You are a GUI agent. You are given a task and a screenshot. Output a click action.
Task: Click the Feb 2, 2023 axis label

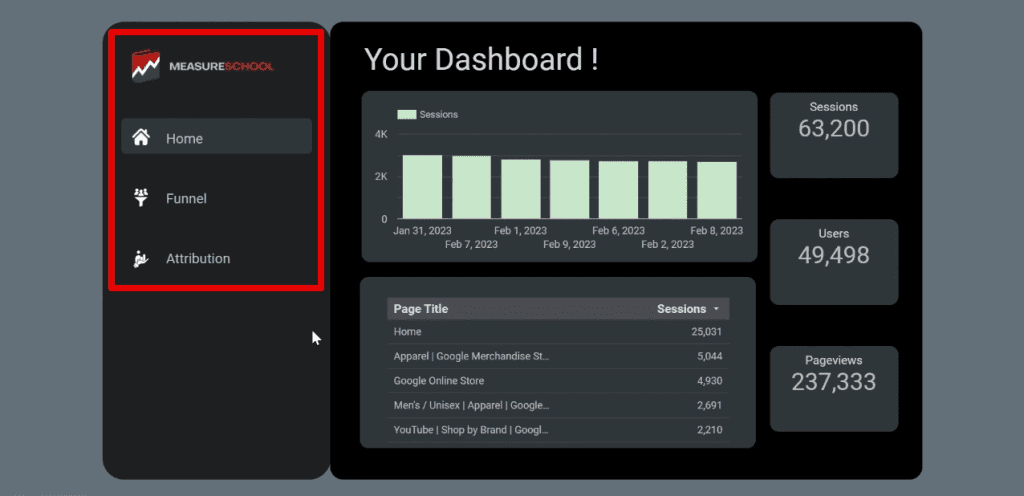[667, 244]
